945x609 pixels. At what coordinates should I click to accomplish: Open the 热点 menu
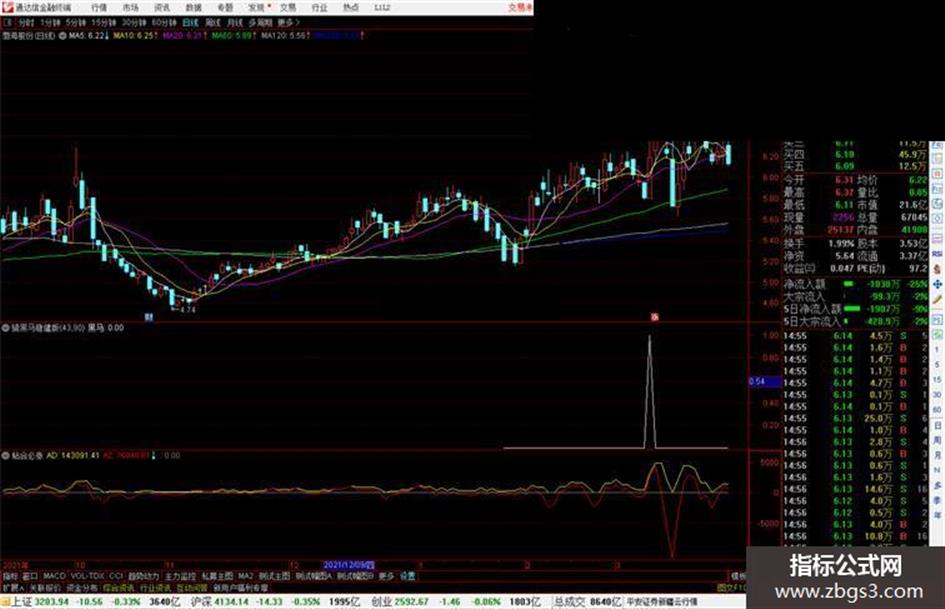click(x=351, y=7)
